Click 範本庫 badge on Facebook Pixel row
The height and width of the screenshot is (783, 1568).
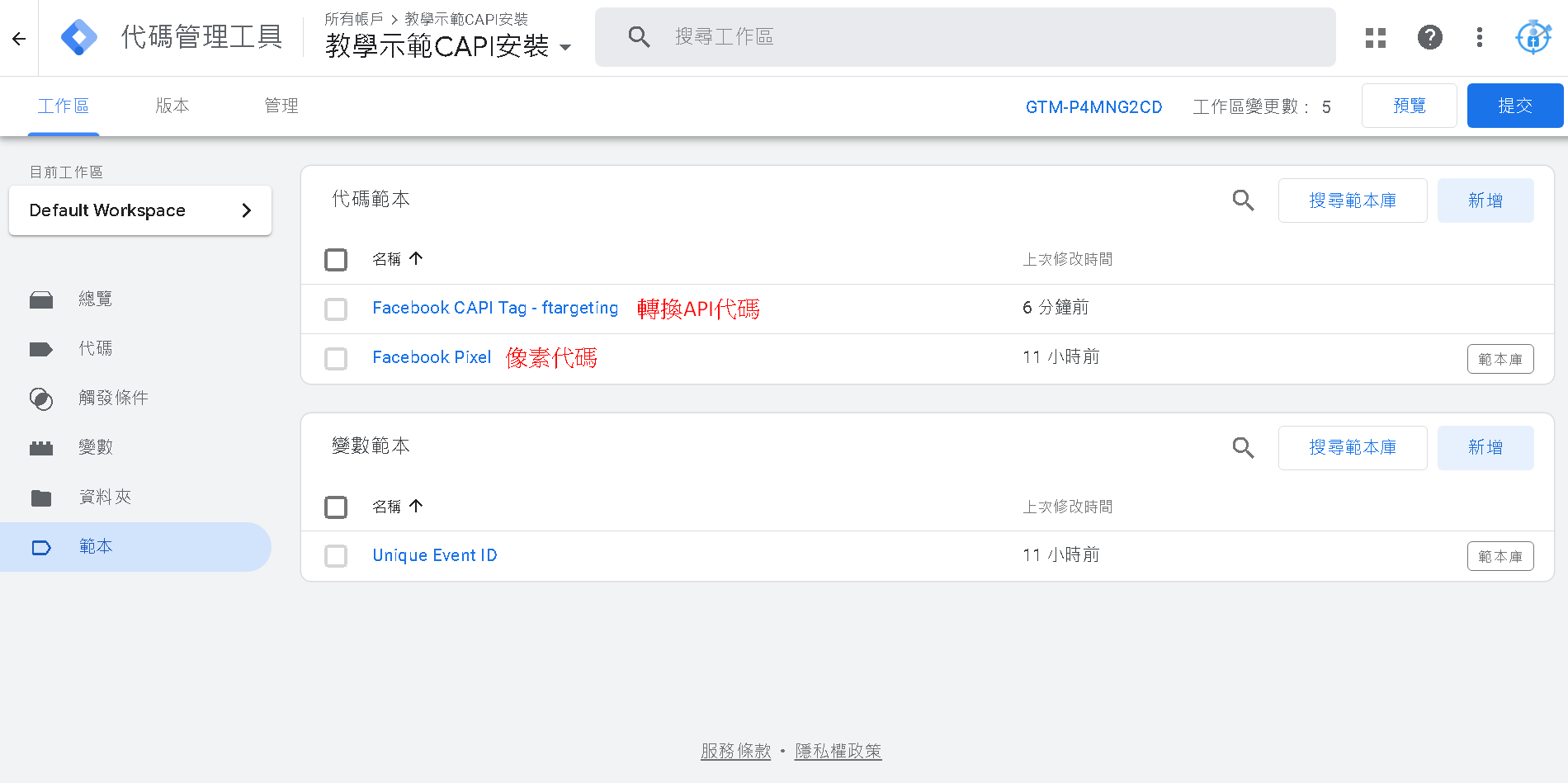1500,359
